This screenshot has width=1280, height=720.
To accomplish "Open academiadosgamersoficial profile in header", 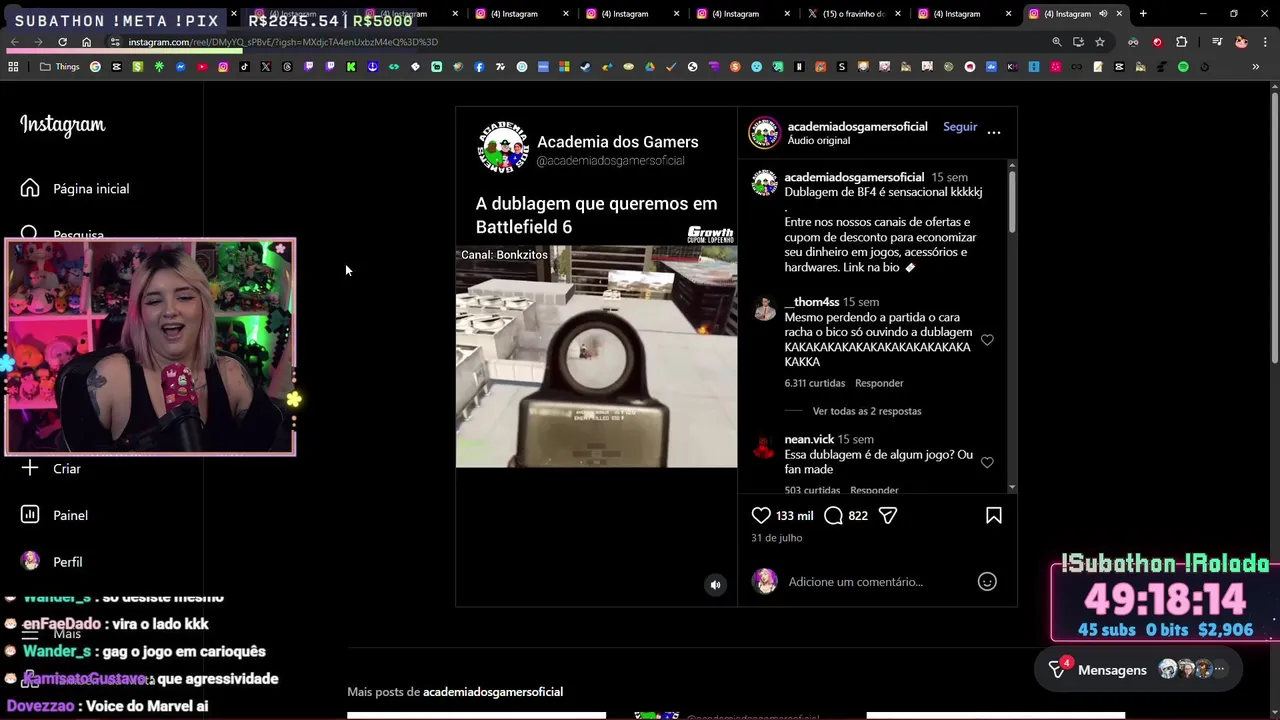I will (x=857, y=126).
